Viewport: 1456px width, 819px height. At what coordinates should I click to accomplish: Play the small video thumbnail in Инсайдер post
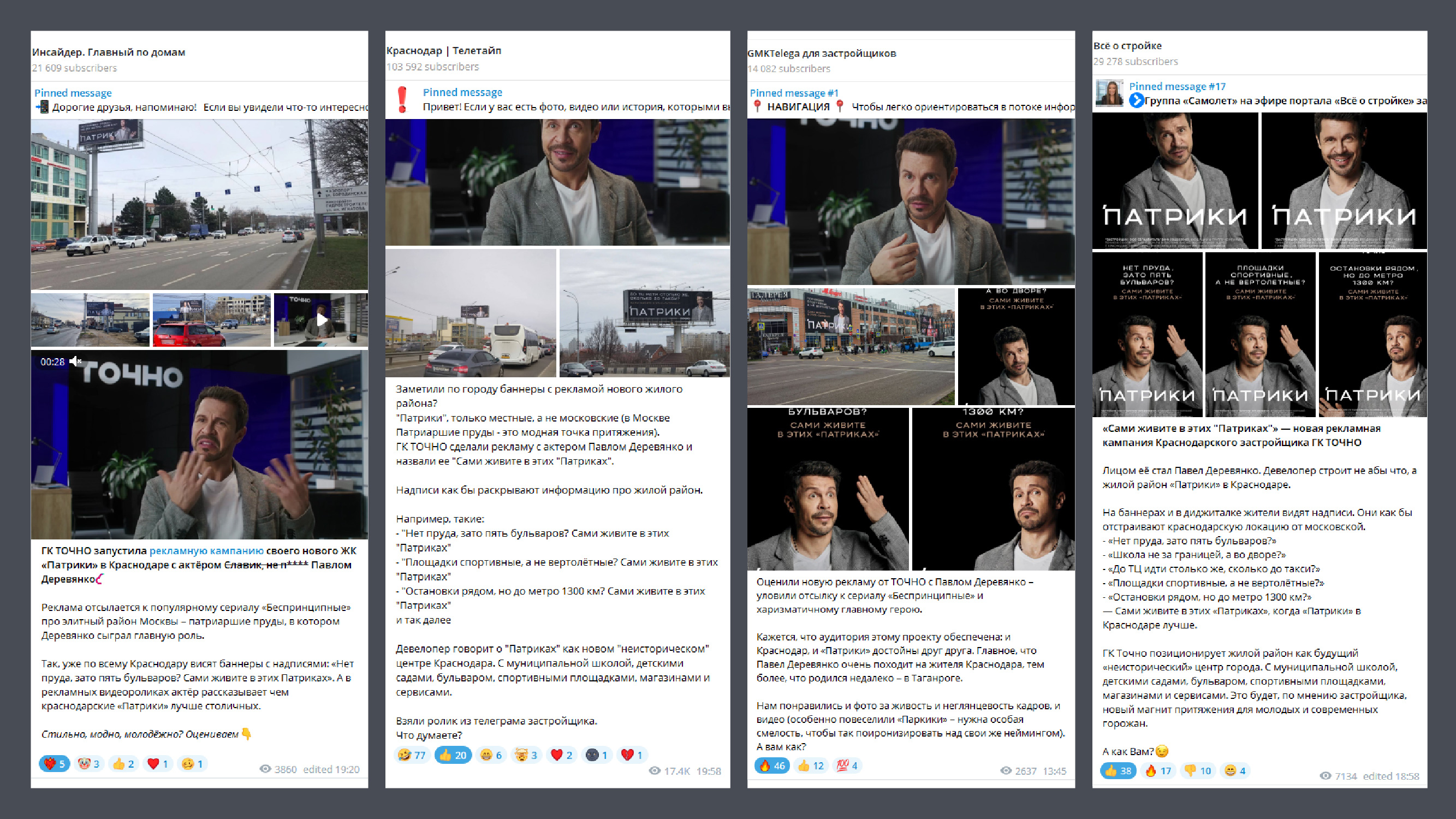tap(321, 320)
